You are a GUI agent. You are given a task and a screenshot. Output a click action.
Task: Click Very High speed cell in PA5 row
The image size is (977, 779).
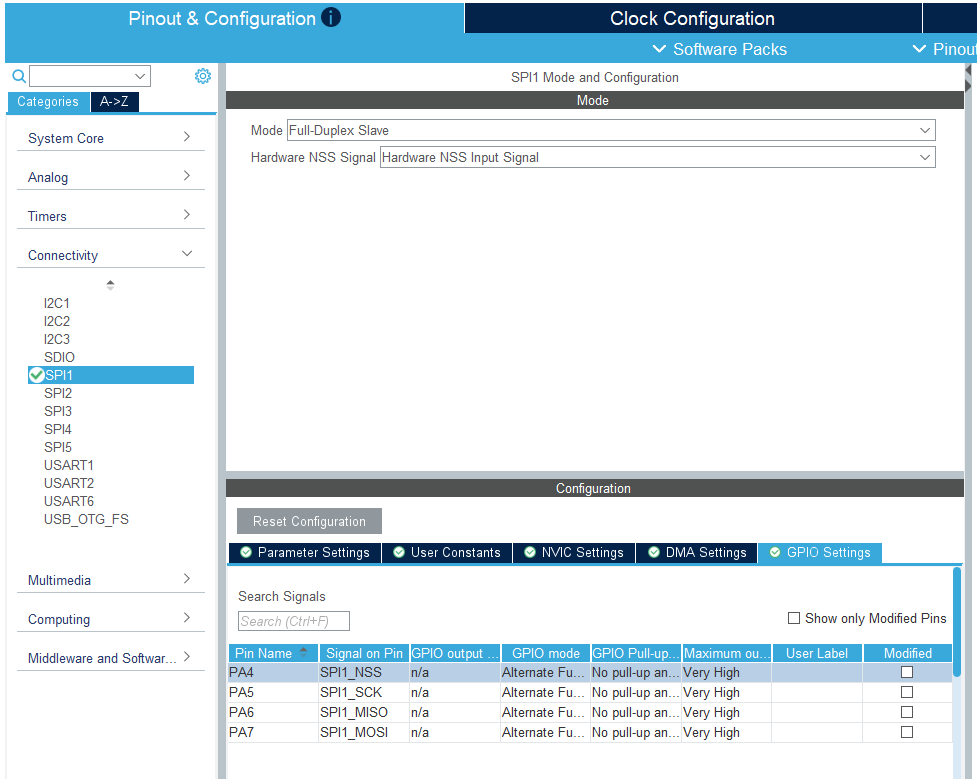click(727, 692)
